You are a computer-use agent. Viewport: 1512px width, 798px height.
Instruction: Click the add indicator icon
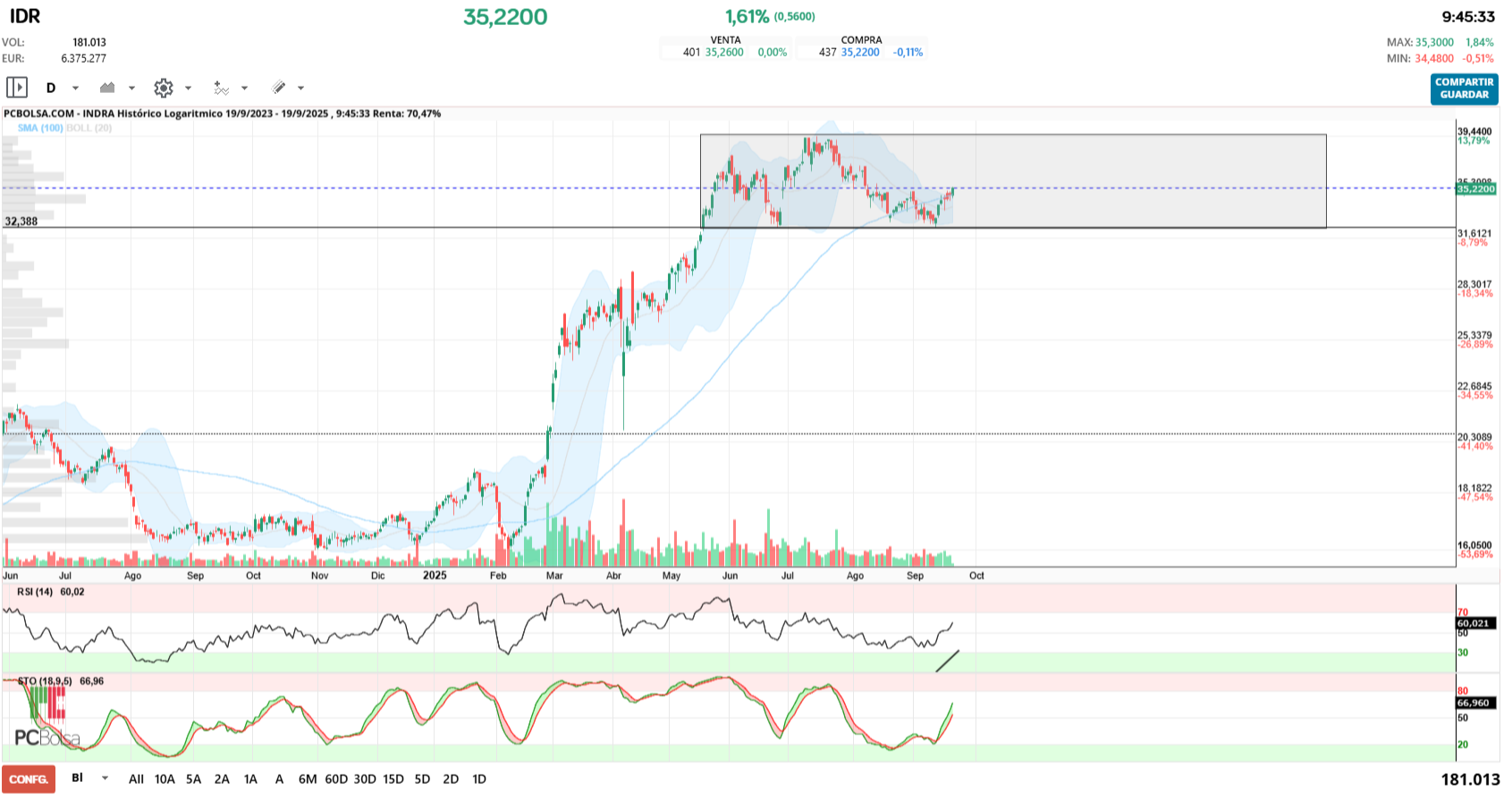click(x=221, y=88)
